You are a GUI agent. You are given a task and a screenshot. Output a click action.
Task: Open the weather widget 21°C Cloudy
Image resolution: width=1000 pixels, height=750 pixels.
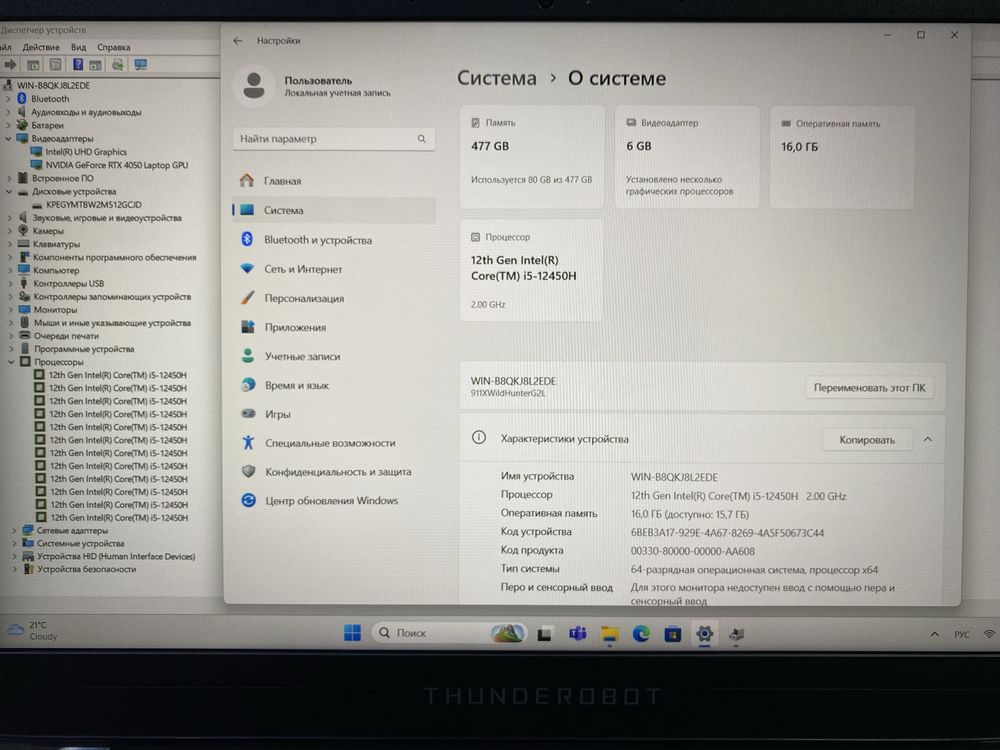pyautogui.click(x=33, y=631)
